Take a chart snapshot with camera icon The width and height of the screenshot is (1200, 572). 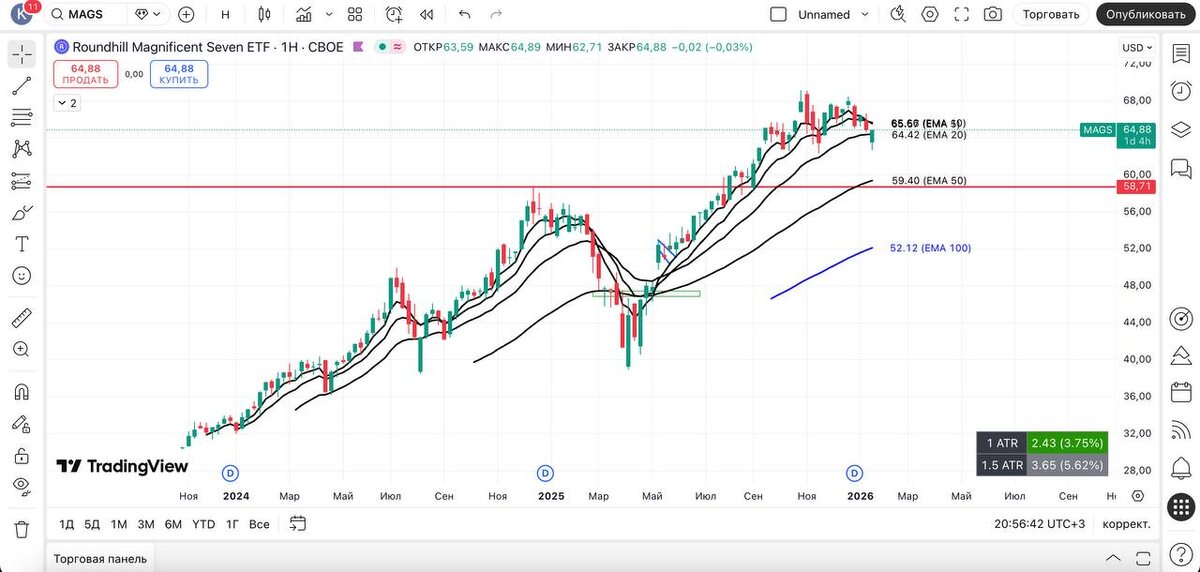992,14
